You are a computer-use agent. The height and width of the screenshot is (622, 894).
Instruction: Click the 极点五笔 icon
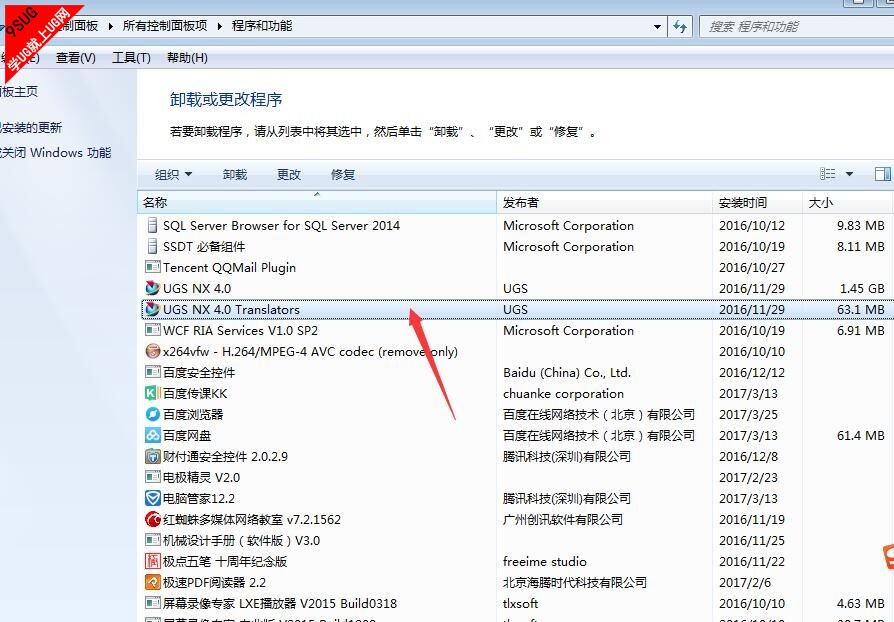pyautogui.click(x=152, y=561)
